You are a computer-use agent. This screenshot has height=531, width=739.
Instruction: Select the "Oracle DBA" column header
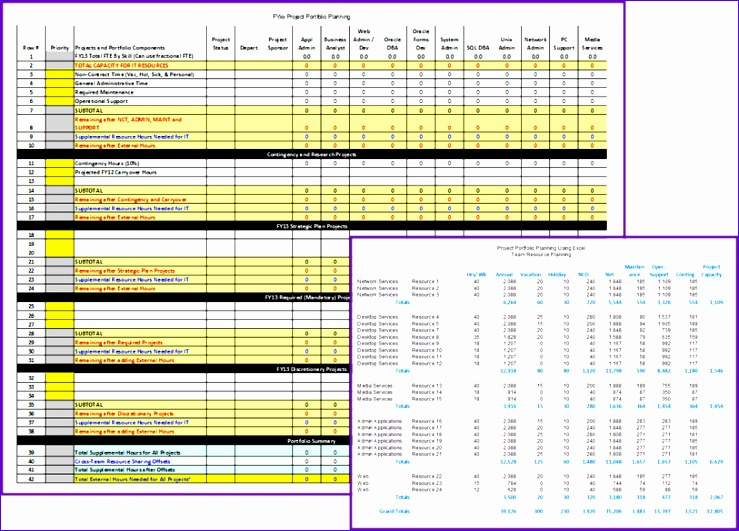[x=392, y=43]
